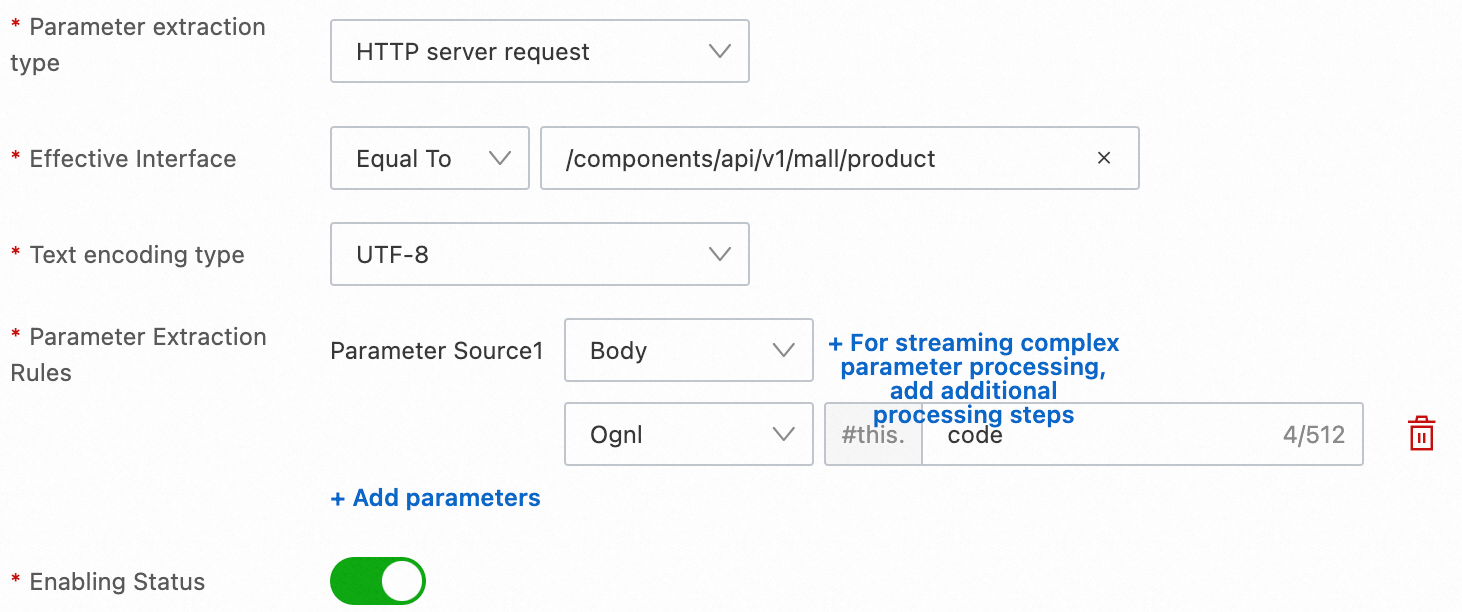
Task: Click the Add parameters link
Action: point(436,498)
